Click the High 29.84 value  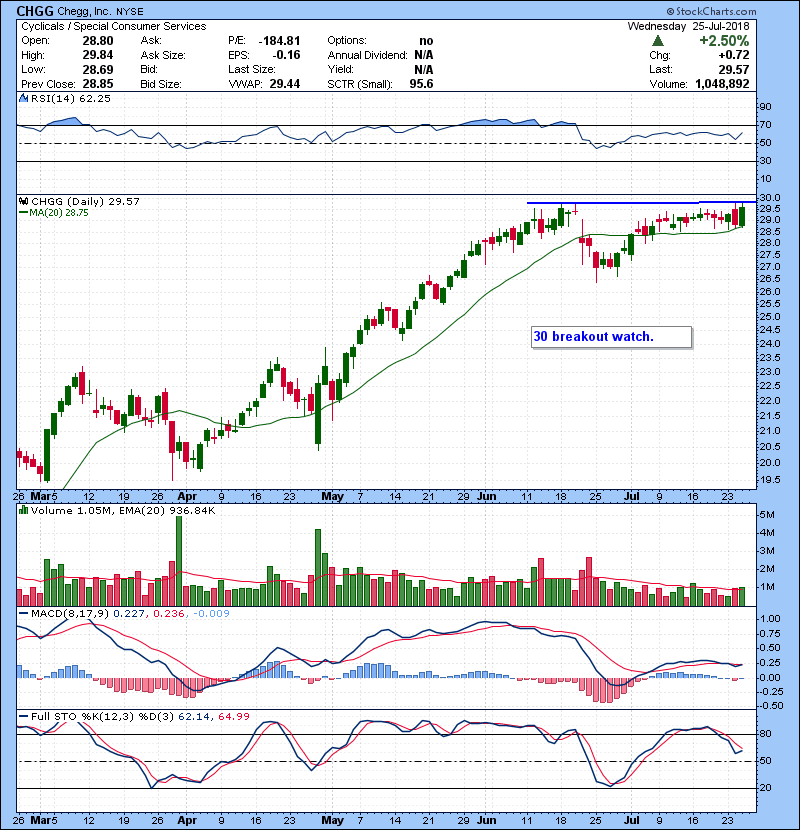98,55
